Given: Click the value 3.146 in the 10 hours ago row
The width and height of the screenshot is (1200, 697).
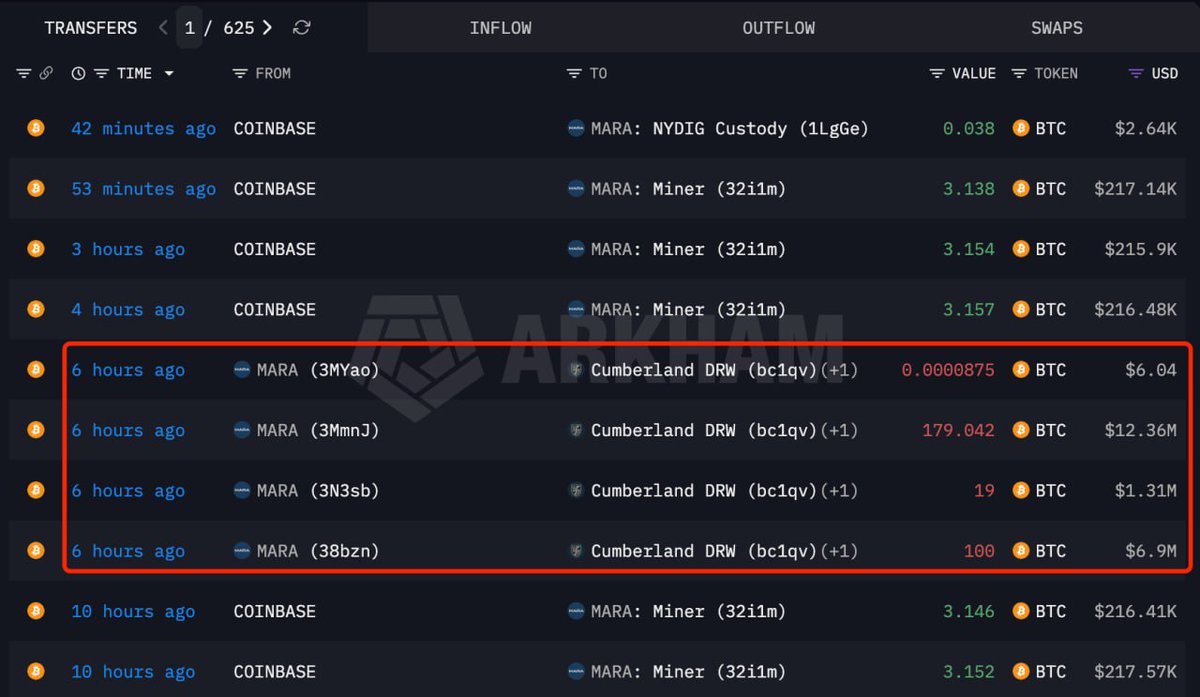Looking at the screenshot, I should [x=969, y=611].
